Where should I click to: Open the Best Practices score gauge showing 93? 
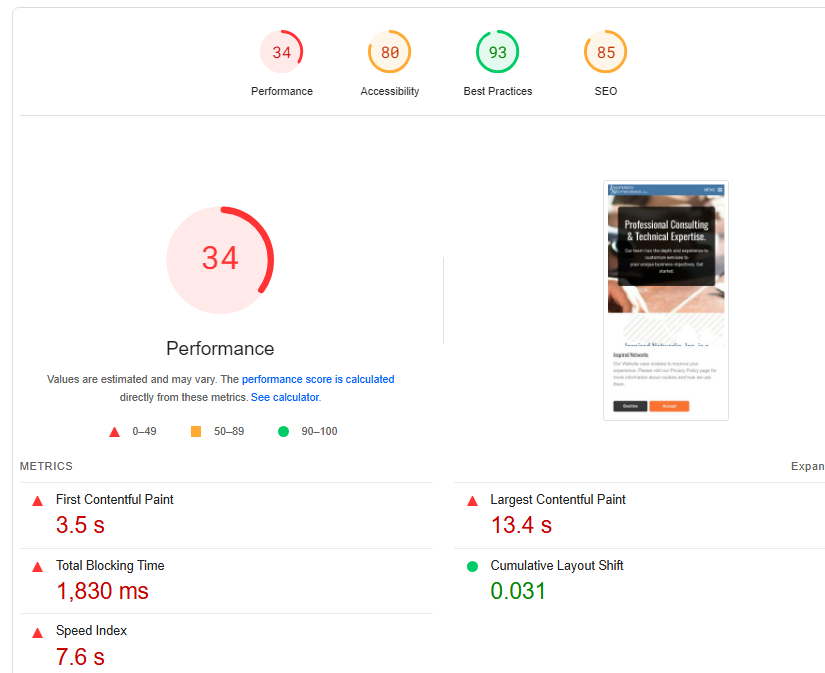pyautogui.click(x=497, y=52)
